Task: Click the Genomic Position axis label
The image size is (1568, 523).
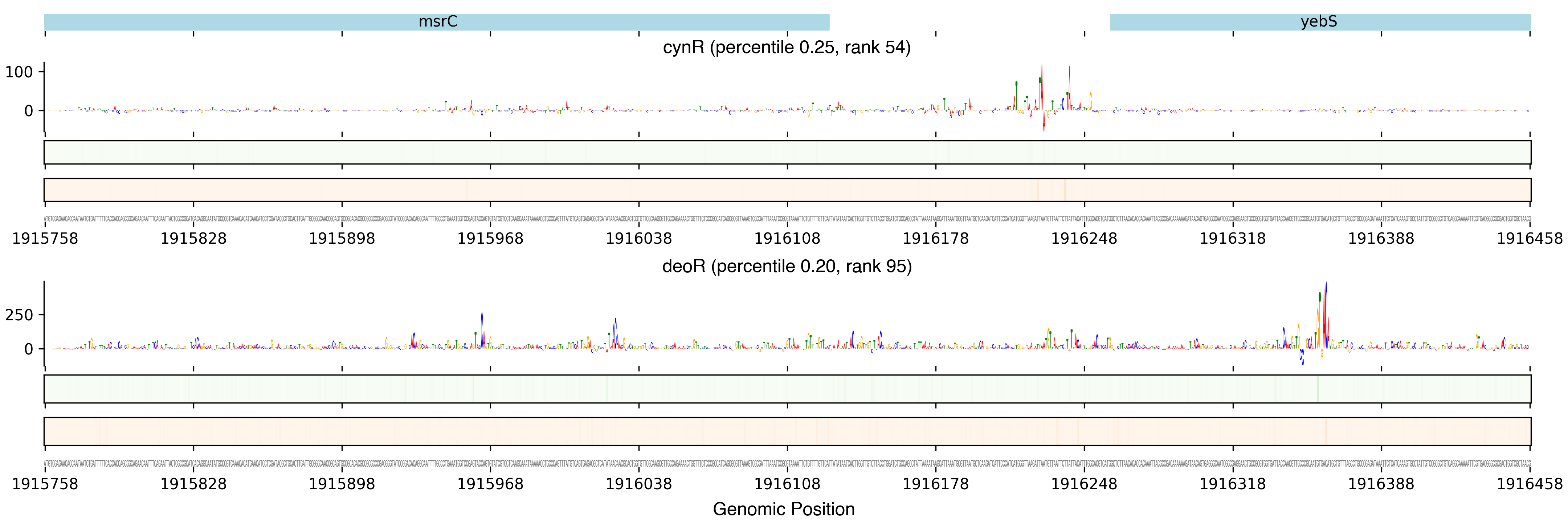Action: (x=783, y=509)
